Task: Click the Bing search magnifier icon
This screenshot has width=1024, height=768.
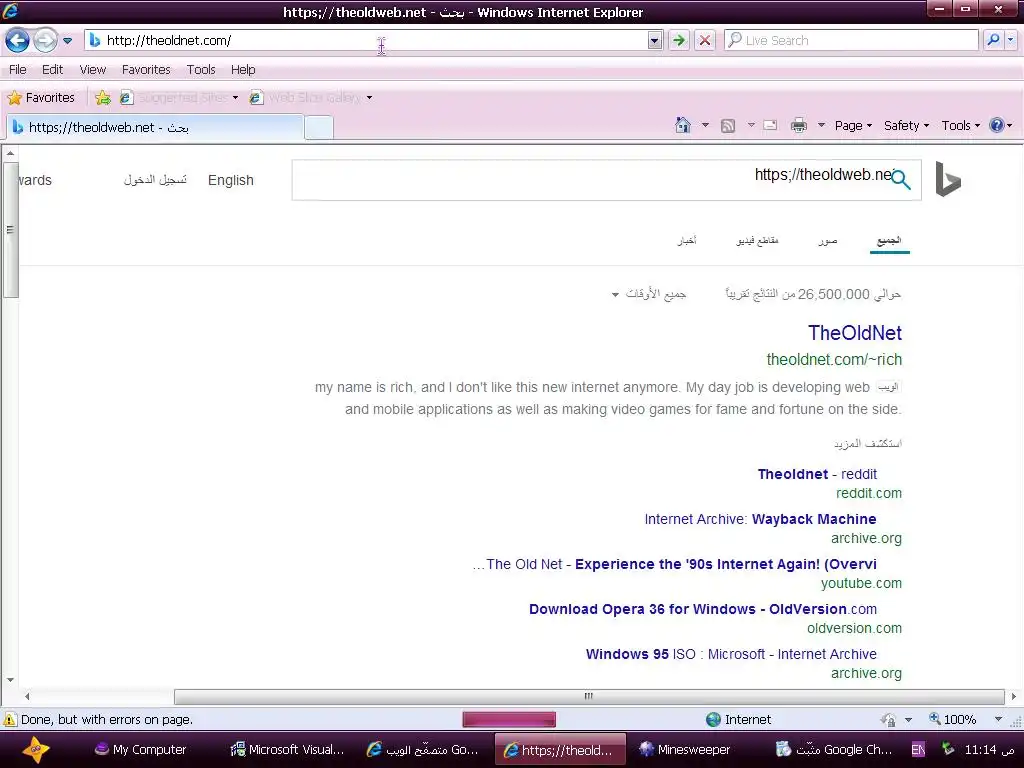Action: click(901, 179)
